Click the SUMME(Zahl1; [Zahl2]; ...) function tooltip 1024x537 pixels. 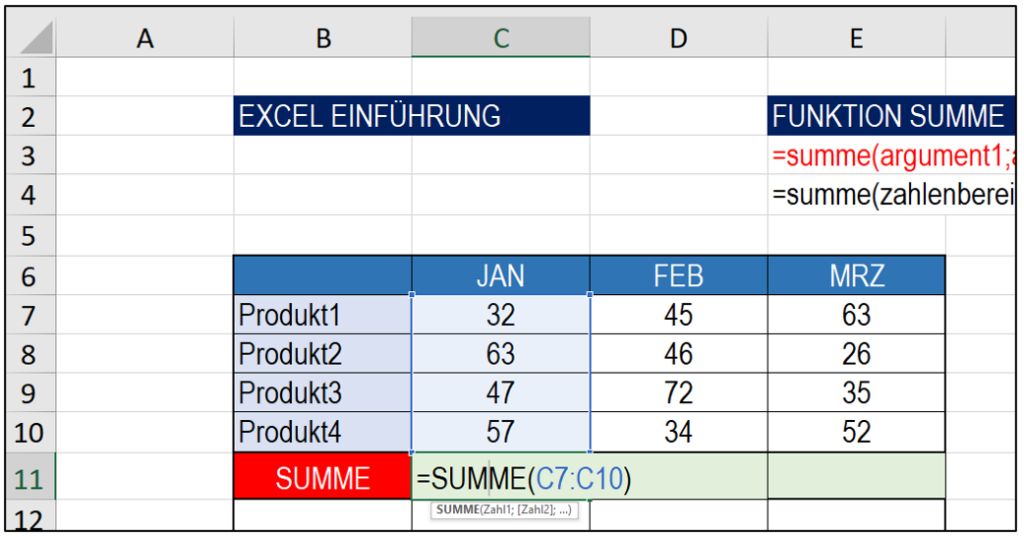click(504, 510)
